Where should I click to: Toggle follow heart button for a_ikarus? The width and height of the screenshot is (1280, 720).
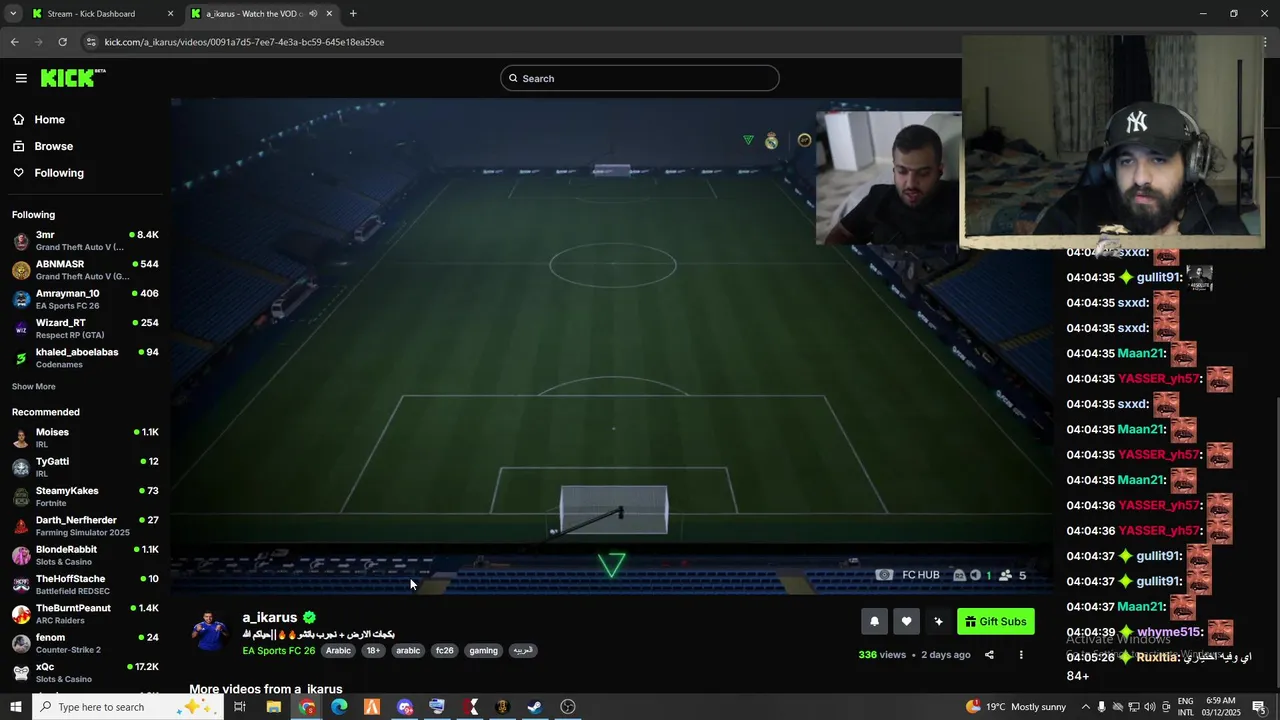coord(906,622)
